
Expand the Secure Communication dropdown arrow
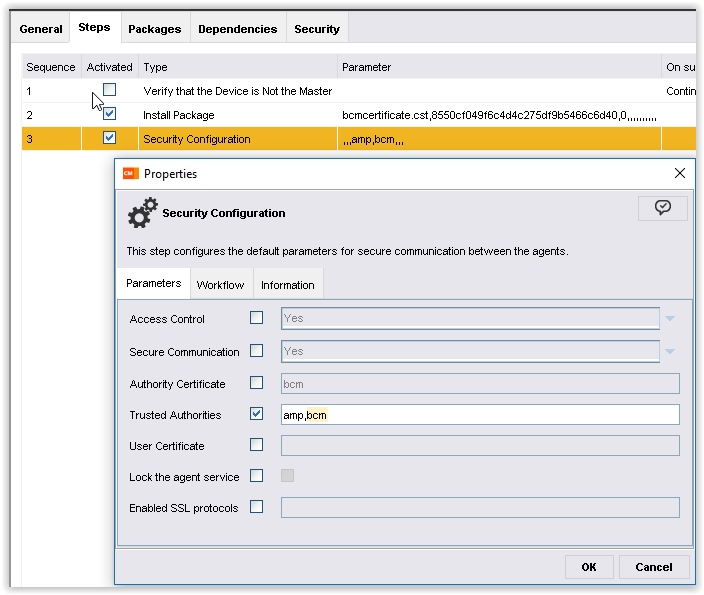(670, 352)
